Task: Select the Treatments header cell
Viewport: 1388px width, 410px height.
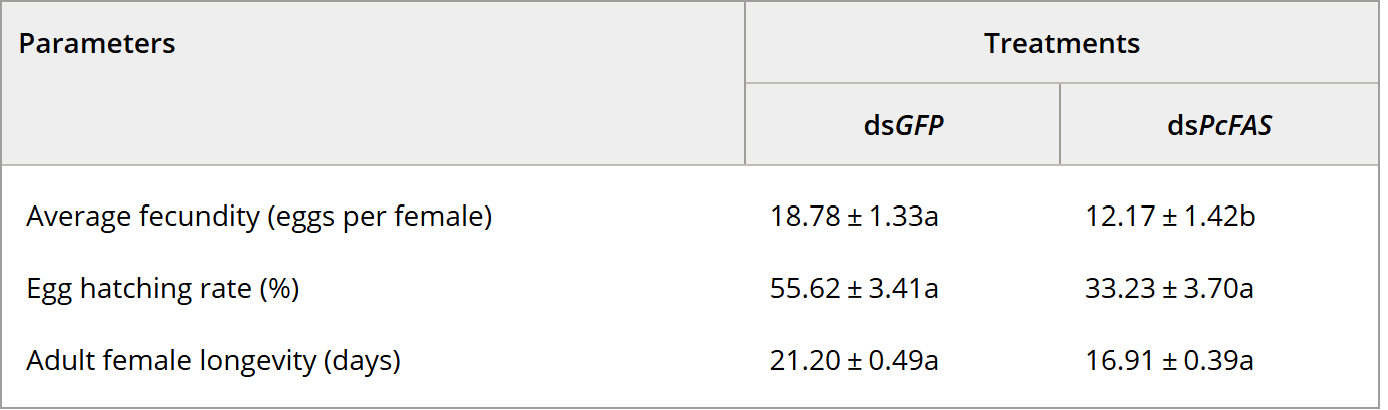Action: (1061, 44)
